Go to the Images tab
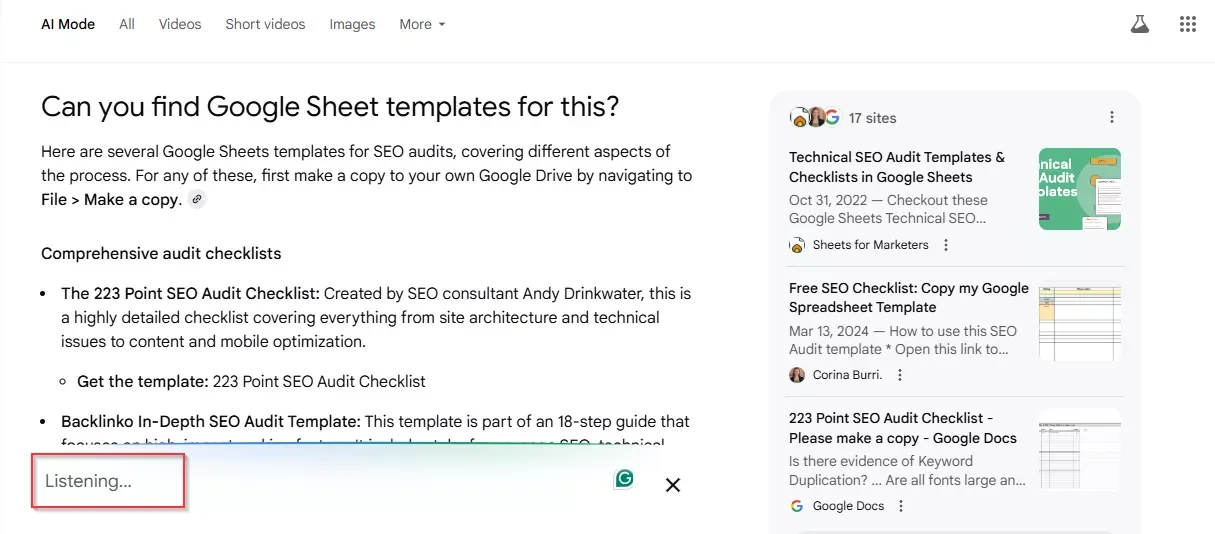The height and width of the screenshot is (534, 1215). click(352, 24)
